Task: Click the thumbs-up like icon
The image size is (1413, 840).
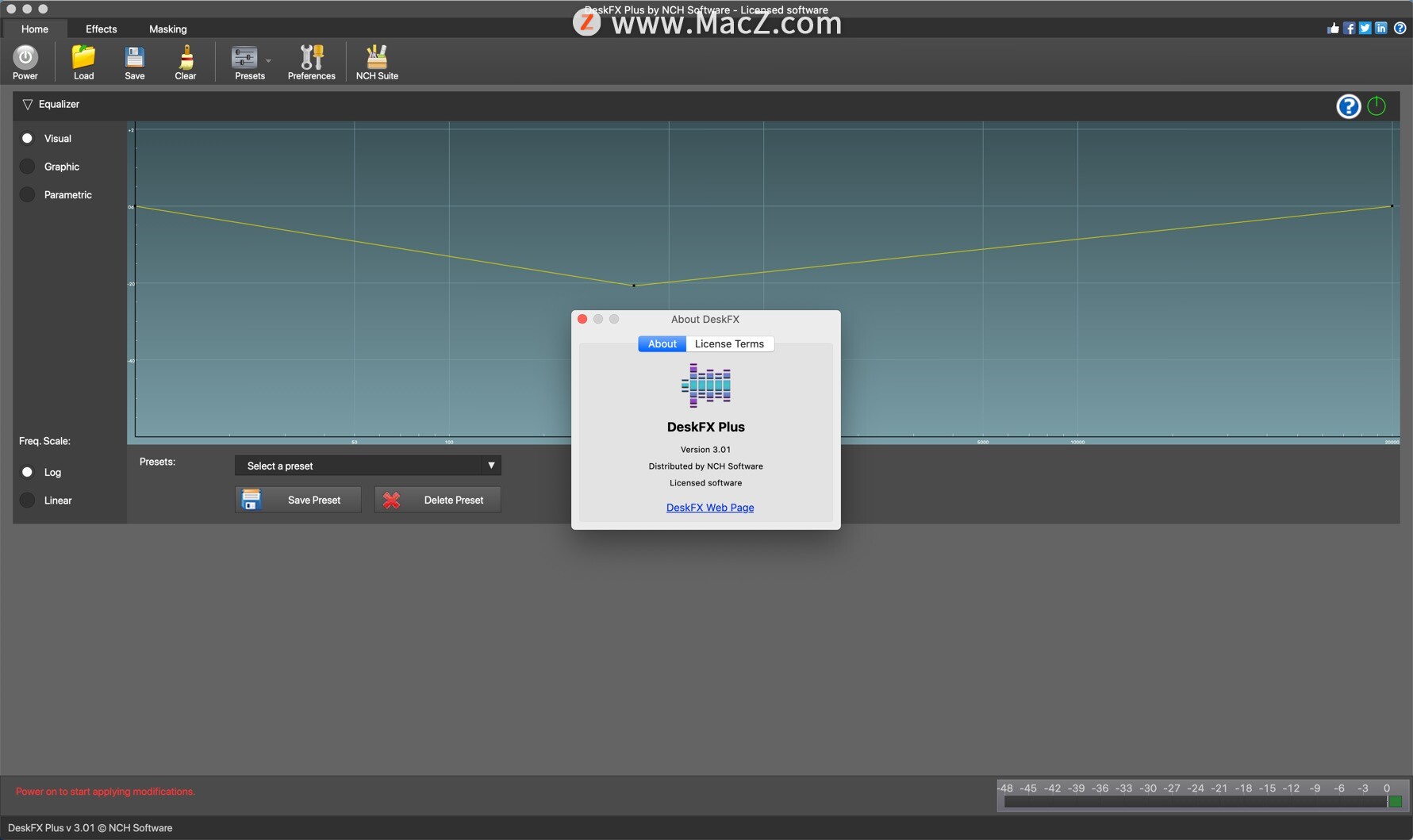Action: coord(1333,29)
